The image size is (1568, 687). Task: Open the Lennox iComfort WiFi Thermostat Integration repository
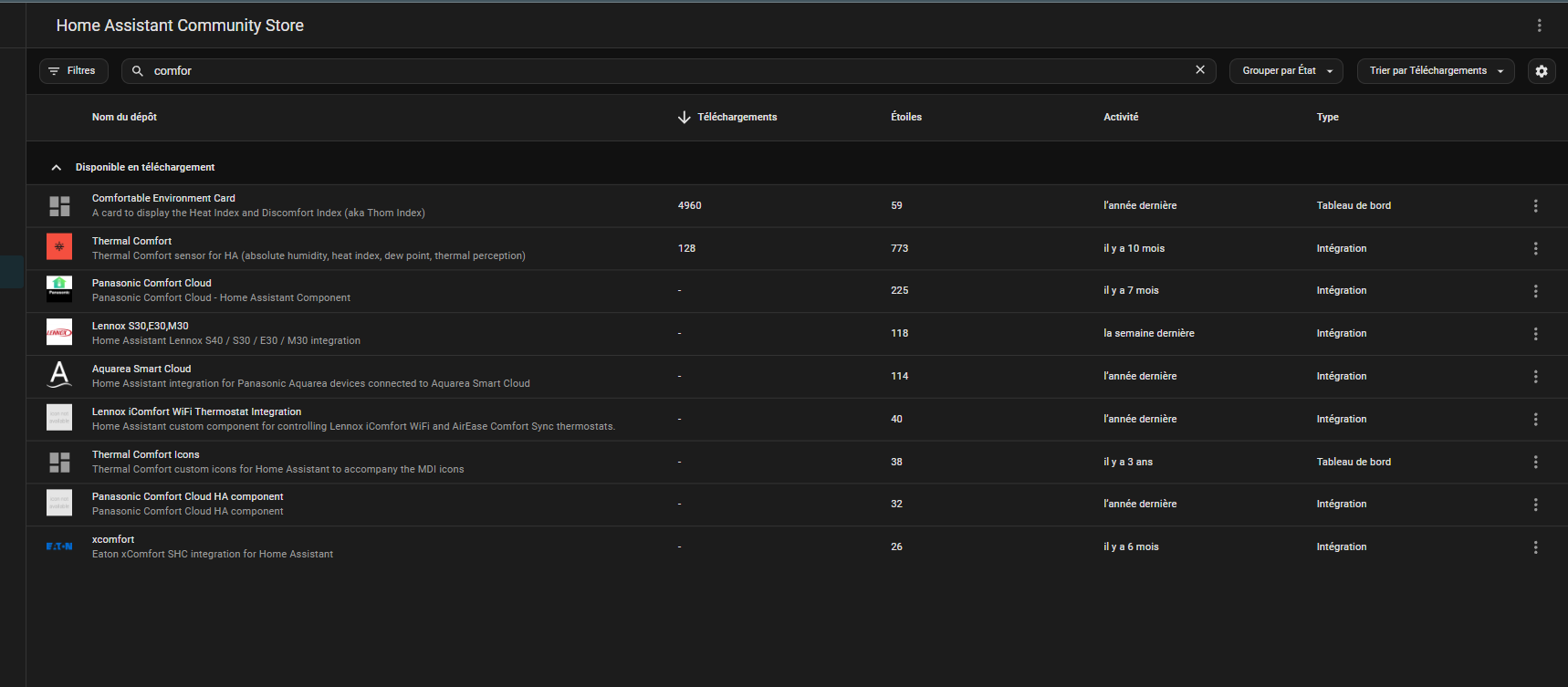(x=196, y=412)
